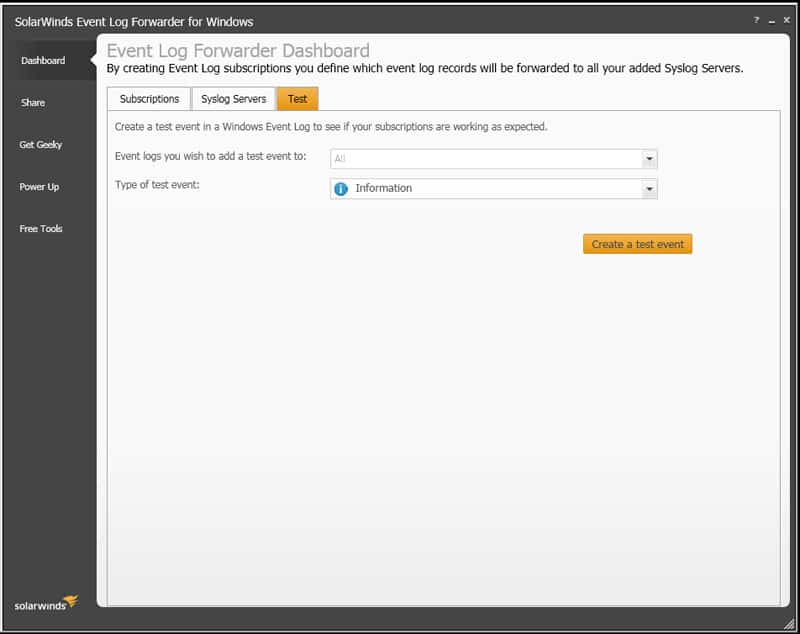800x634 pixels.
Task: Open help with the question mark icon
Action: (x=758, y=19)
